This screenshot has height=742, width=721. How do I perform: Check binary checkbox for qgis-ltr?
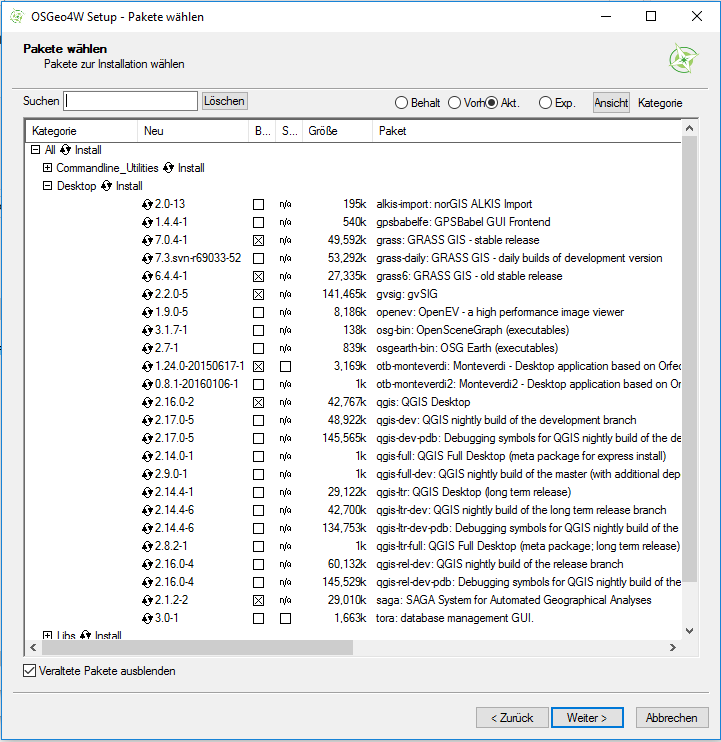tap(258, 492)
